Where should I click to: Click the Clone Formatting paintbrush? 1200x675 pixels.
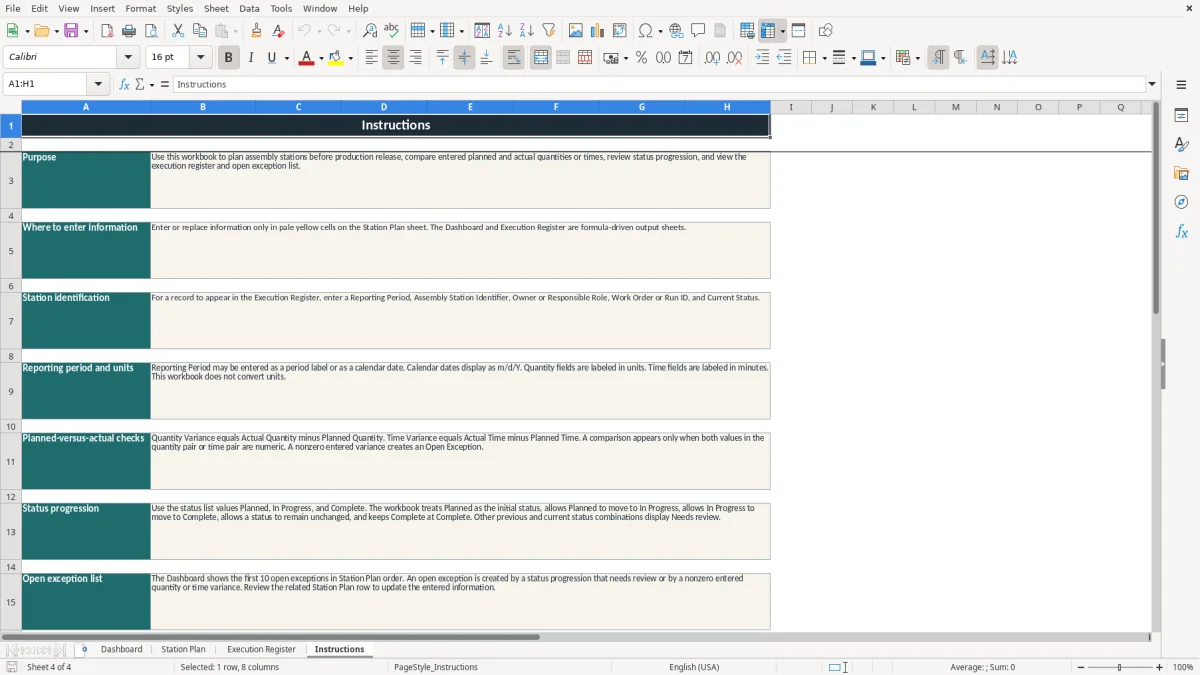pos(256,31)
